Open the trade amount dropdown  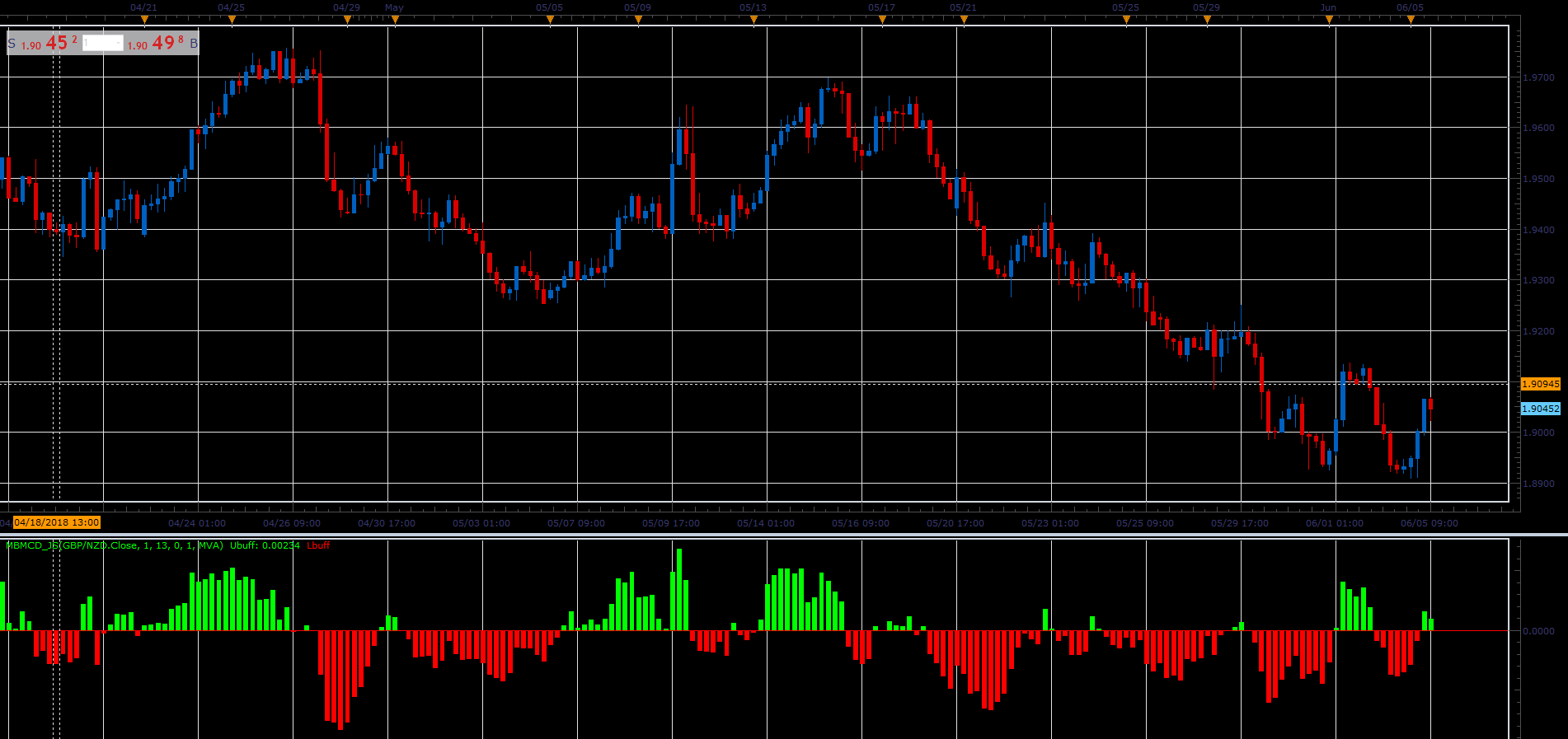click(103, 43)
